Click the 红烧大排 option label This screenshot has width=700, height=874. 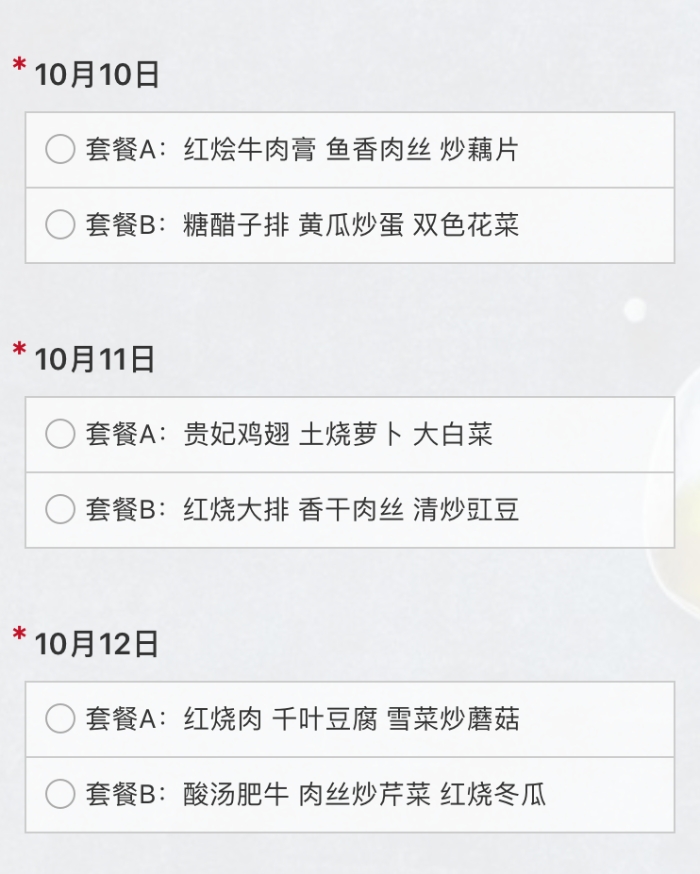click(236, 509)
